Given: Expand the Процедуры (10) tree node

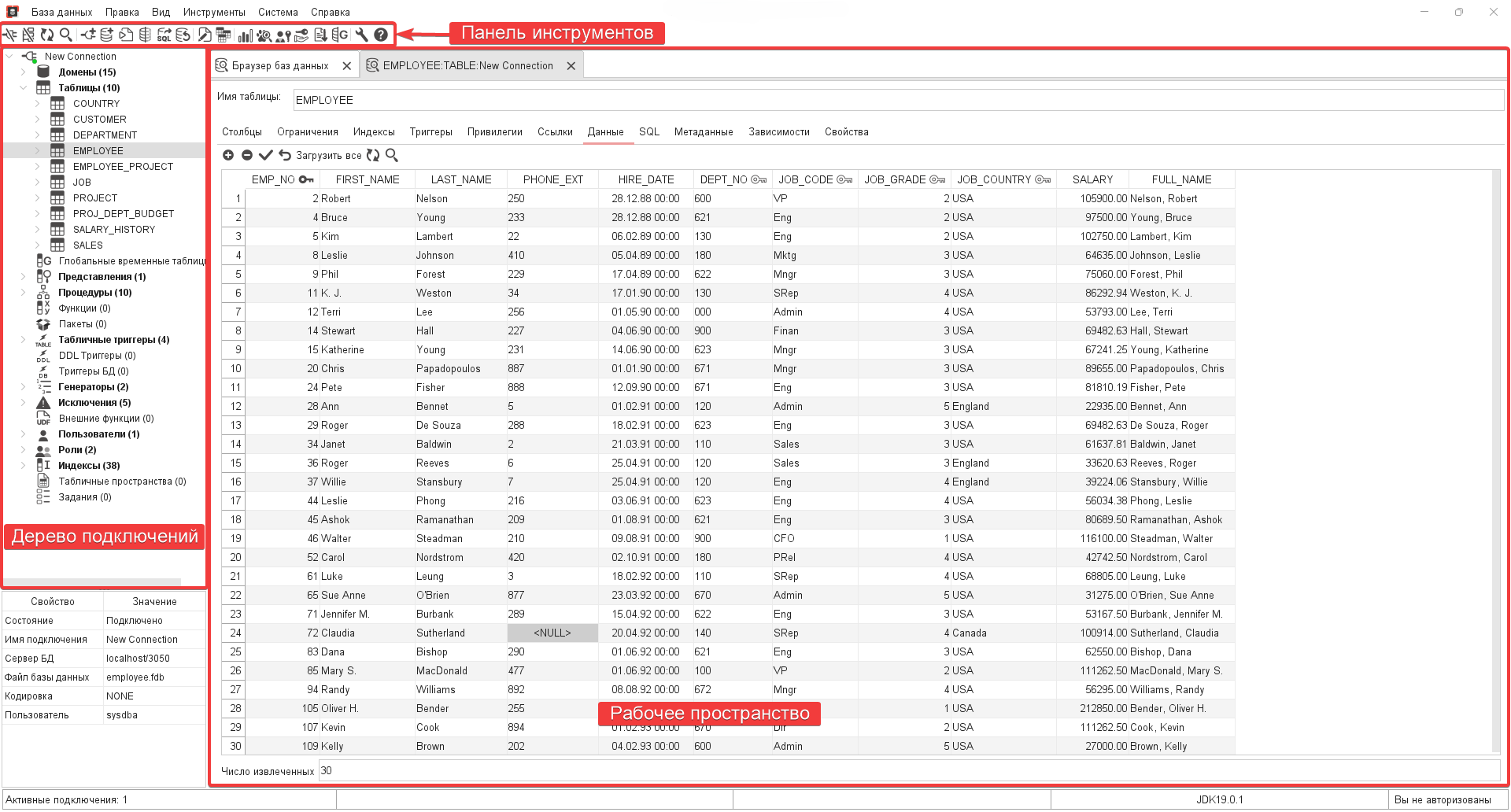Looking at the screenshot, I should 23,293.
